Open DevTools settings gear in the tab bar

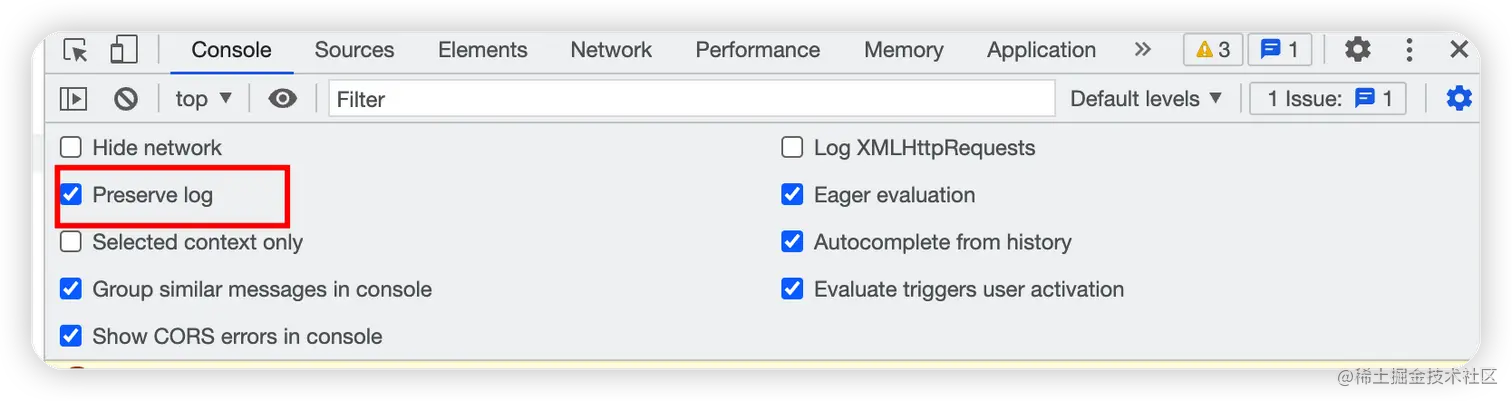(1357, 50)
